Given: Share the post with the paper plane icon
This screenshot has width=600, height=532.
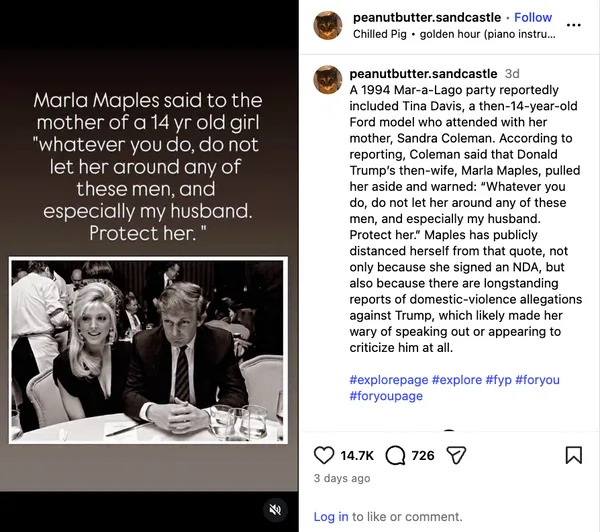Looking at the screenshot, I should [456, 455].
